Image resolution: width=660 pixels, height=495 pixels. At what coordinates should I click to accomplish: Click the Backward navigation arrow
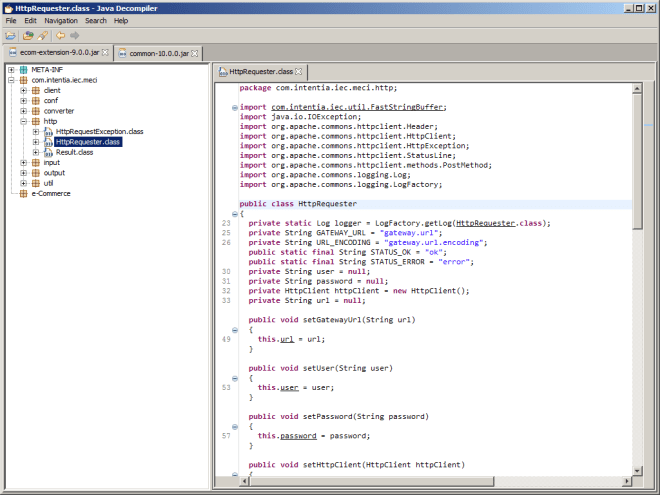[60, 35]
